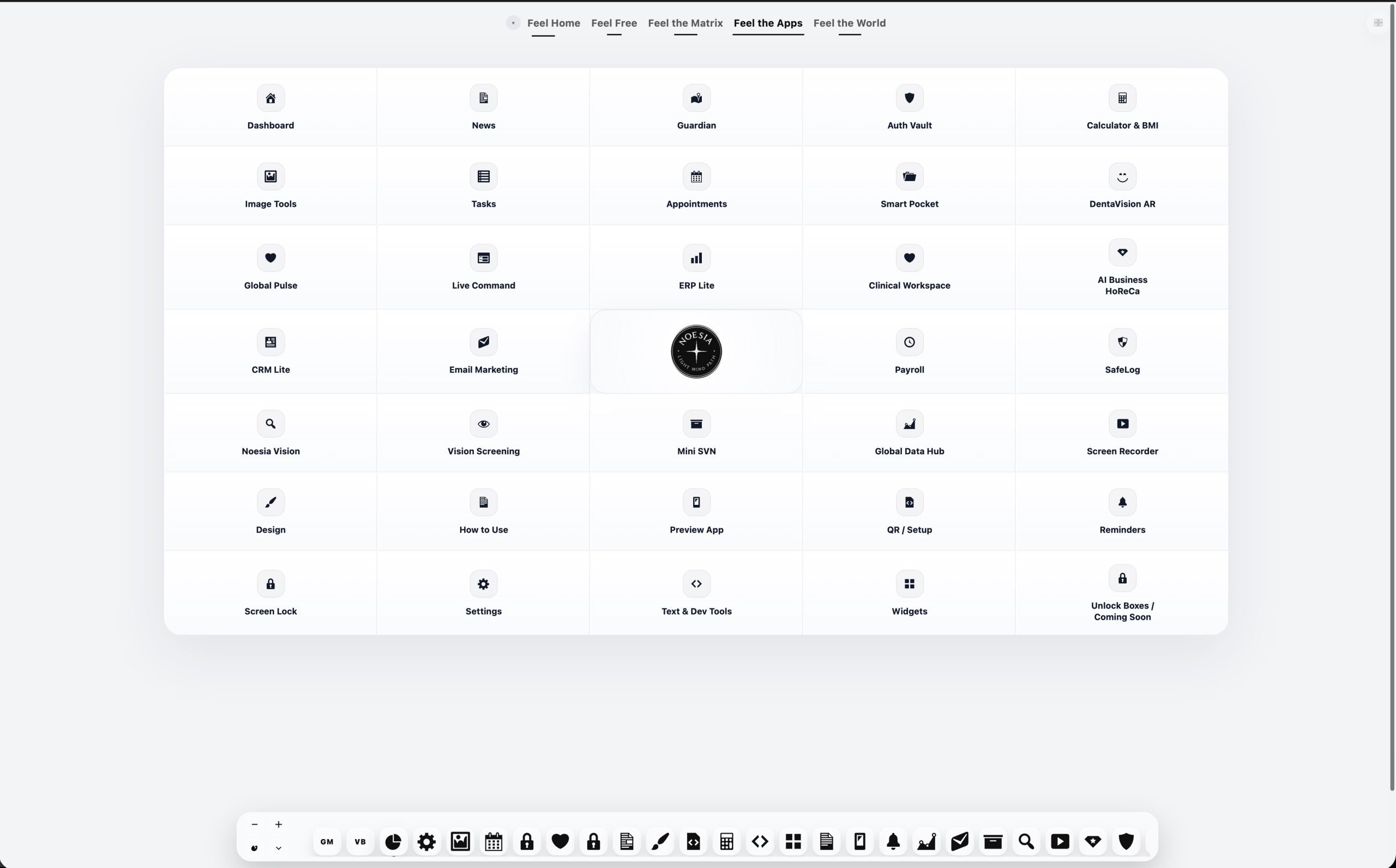Click the calendar icon in the bottom dock

494,842
